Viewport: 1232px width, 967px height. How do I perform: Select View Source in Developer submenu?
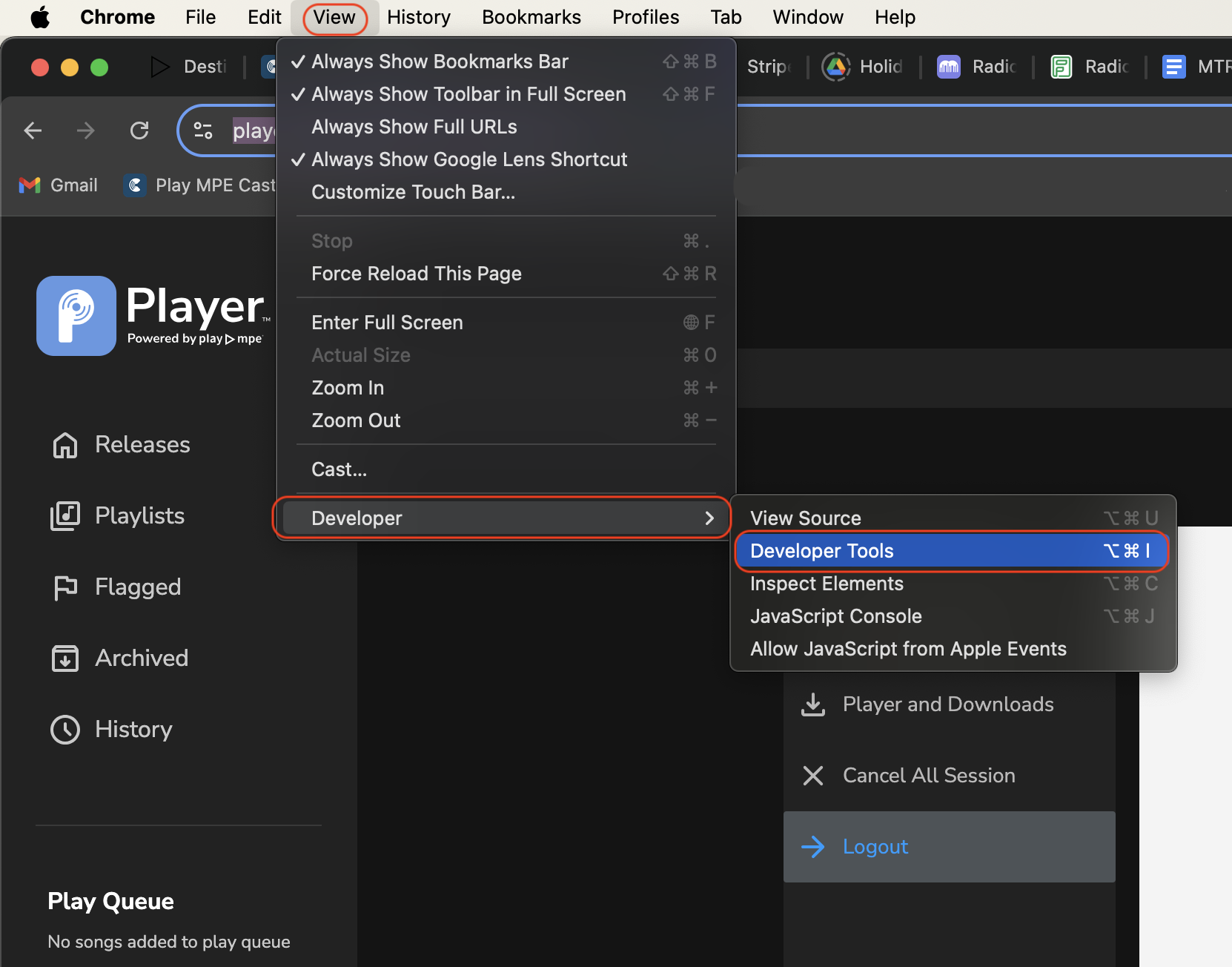tap(953, 518)
